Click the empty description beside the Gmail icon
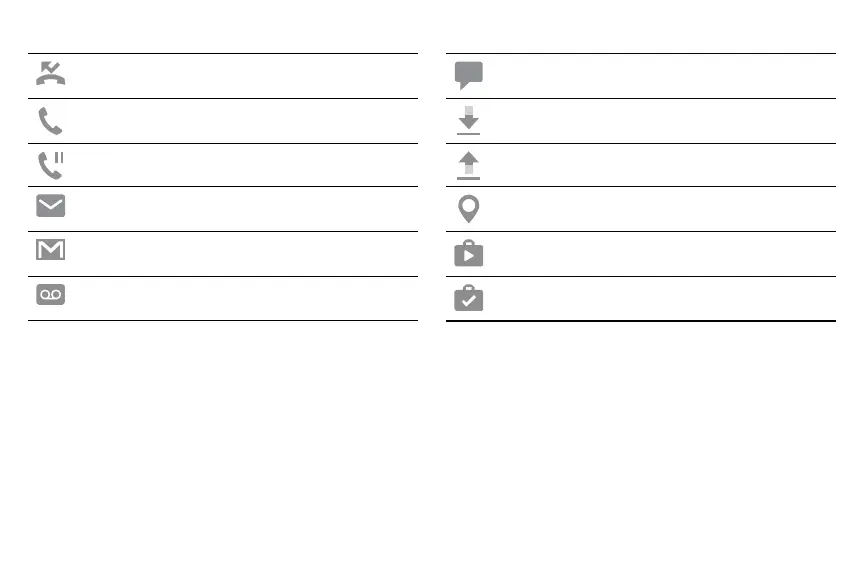Image resolution: width=864 pixels, height=576 pixels. (x=245, y=253)
